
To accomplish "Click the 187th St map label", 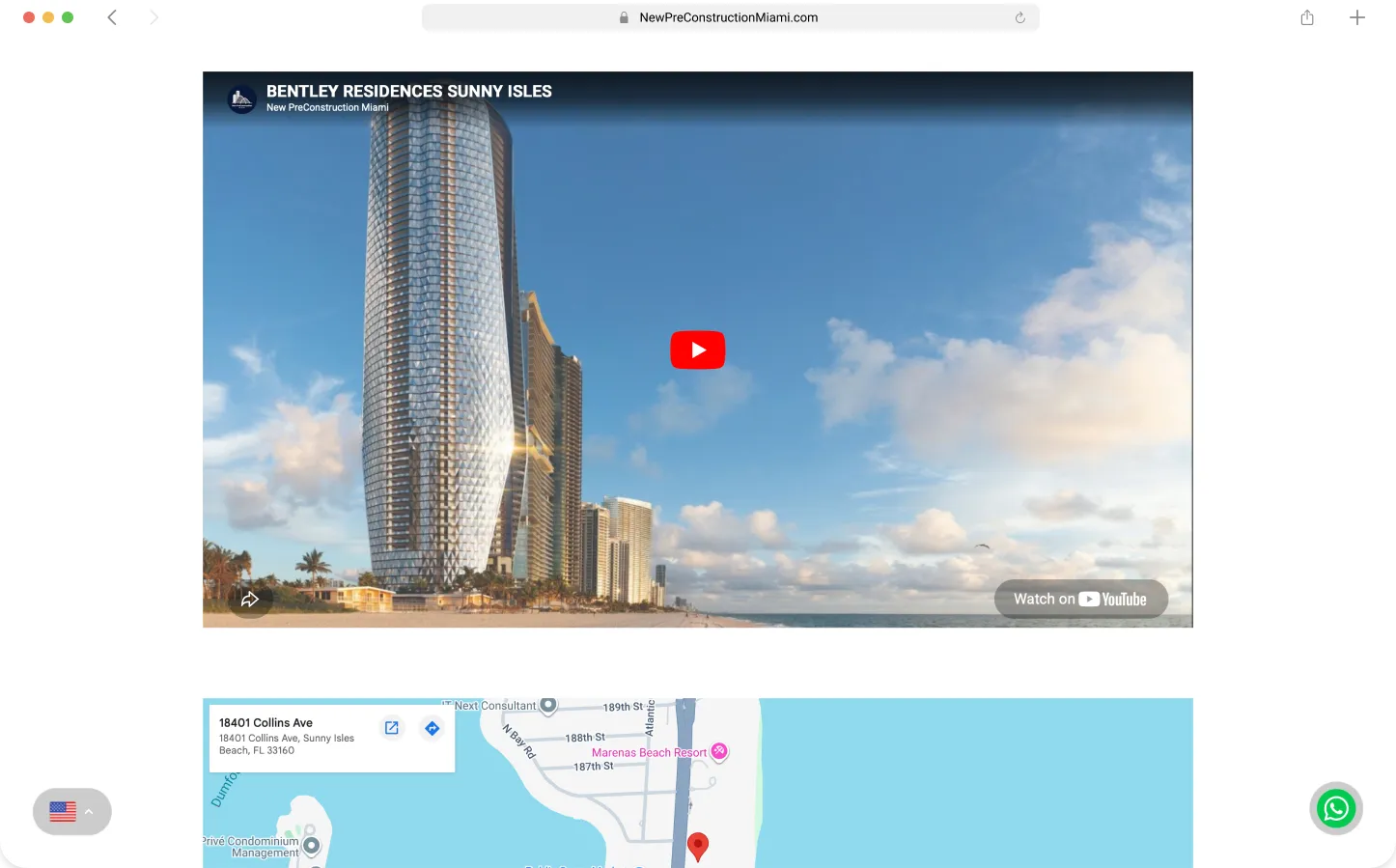I will tap(594, 767).
